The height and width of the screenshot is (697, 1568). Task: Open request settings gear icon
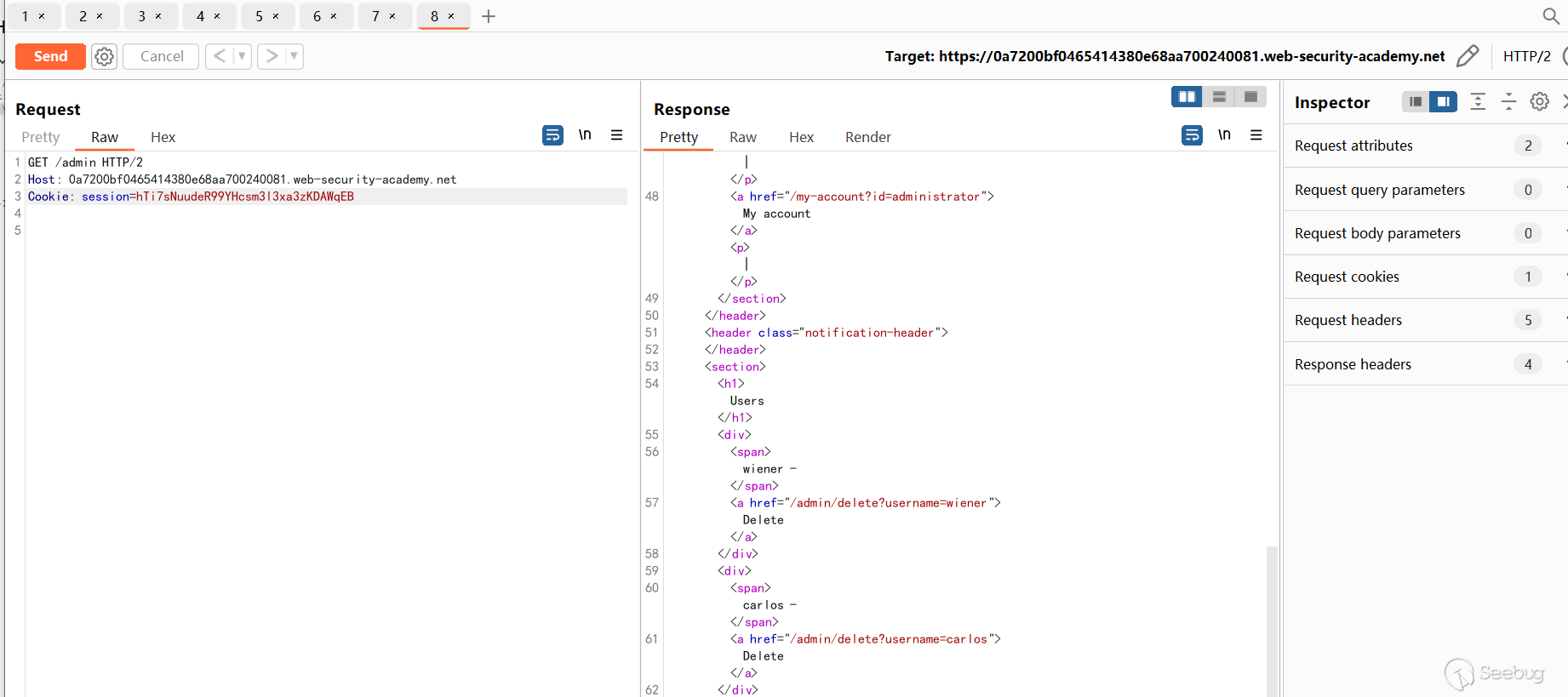pos(104,56)
